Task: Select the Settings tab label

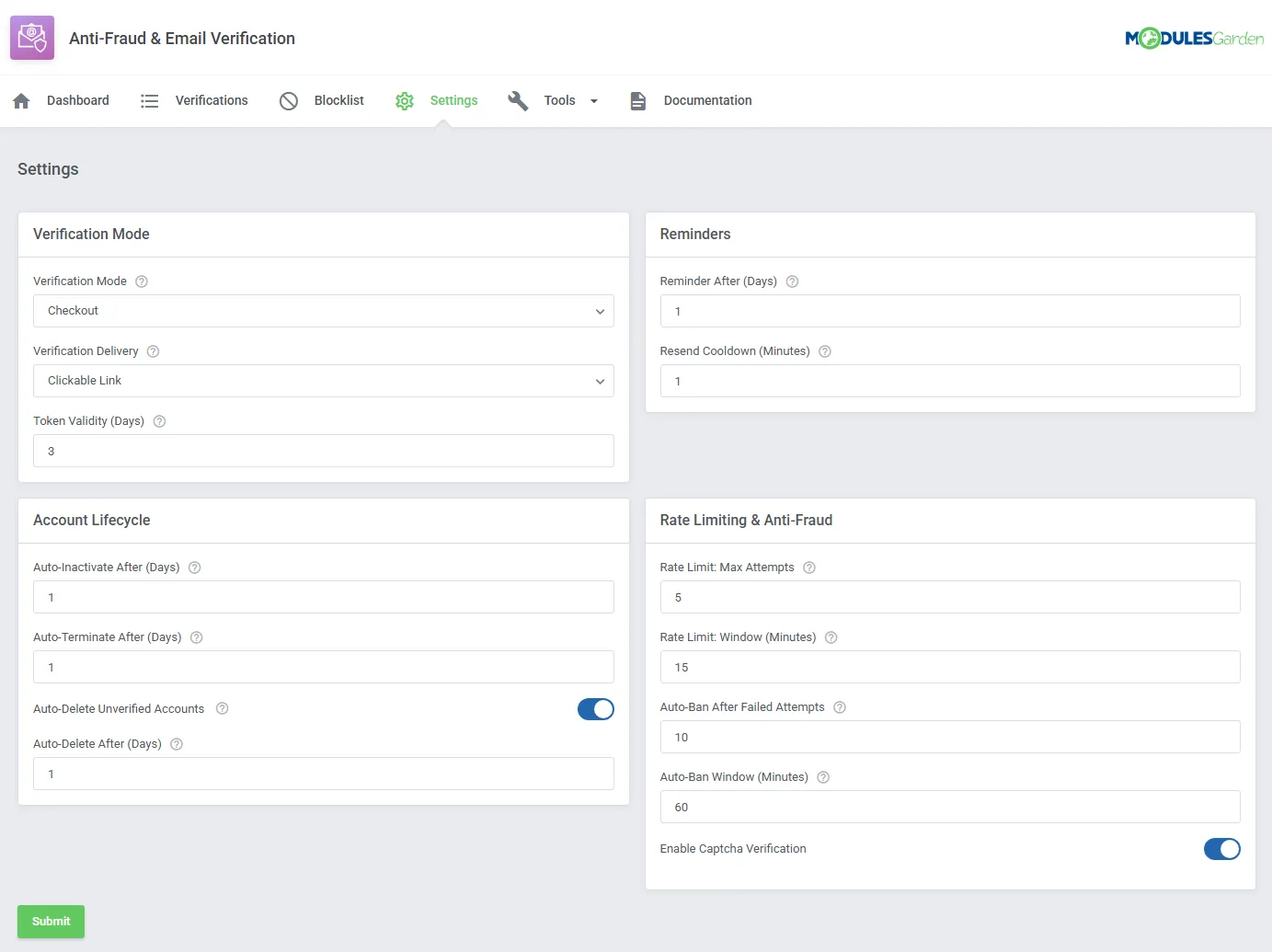Action: 454,101
